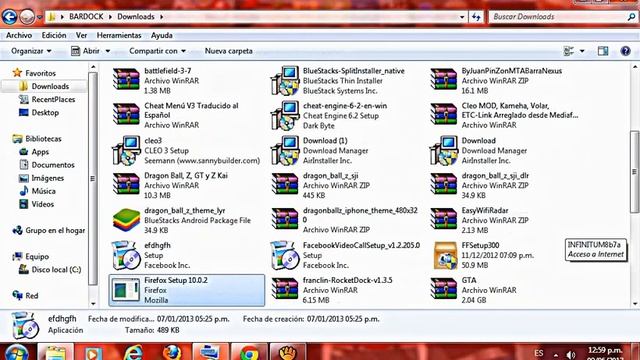Click the Cheat Menú V3 archive icon
The width and height of the screenshot is (640, 360).
click(126, 114)
